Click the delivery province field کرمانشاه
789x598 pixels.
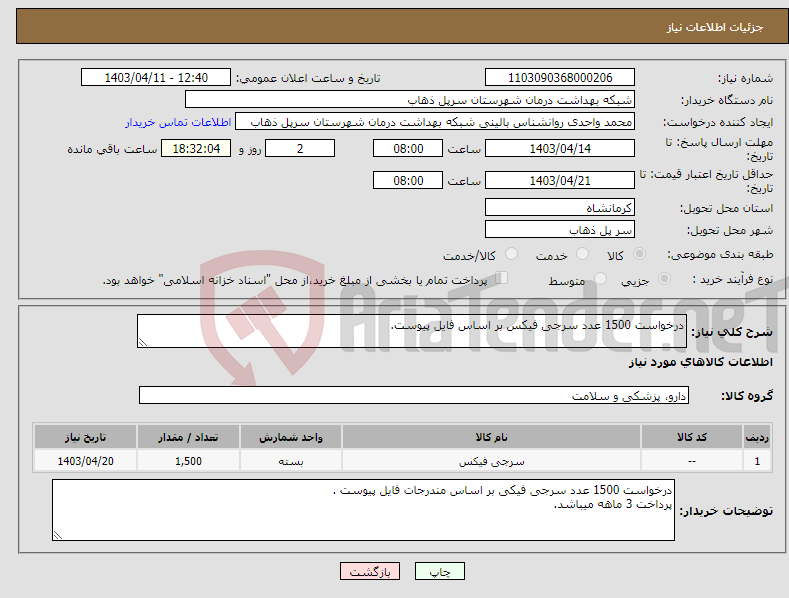tap(560, 207)
